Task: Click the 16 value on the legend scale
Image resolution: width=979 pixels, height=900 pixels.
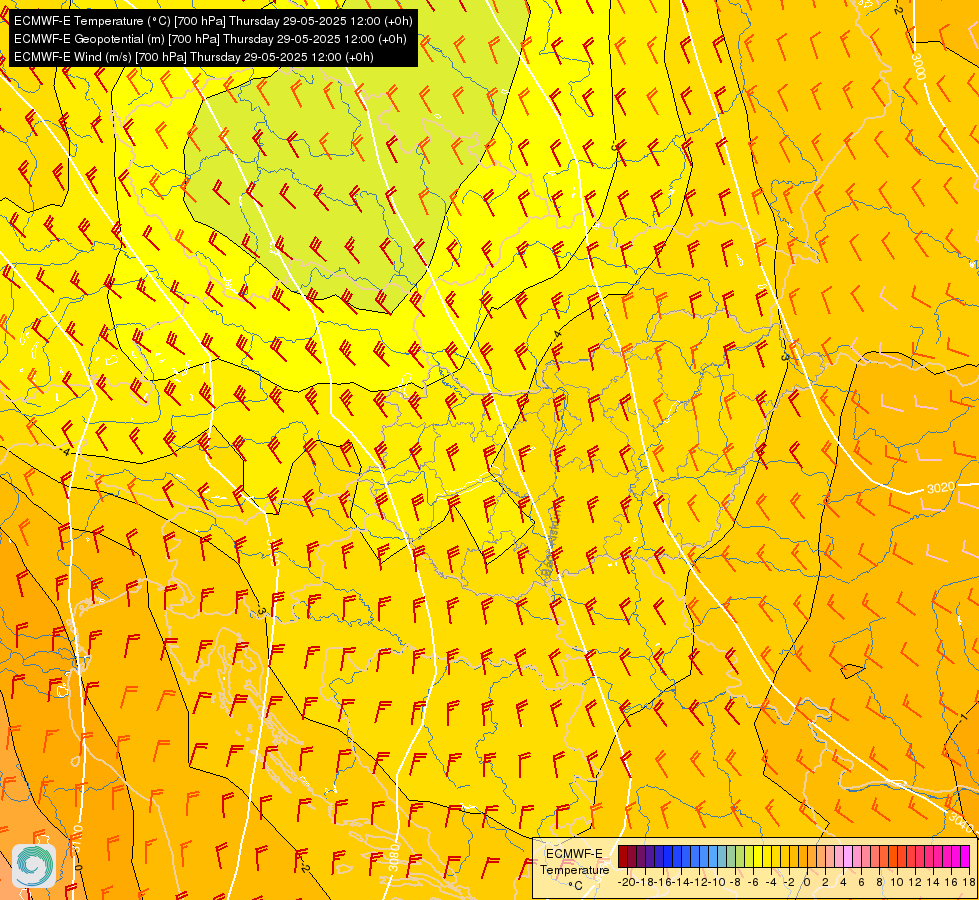Action: 952,882
